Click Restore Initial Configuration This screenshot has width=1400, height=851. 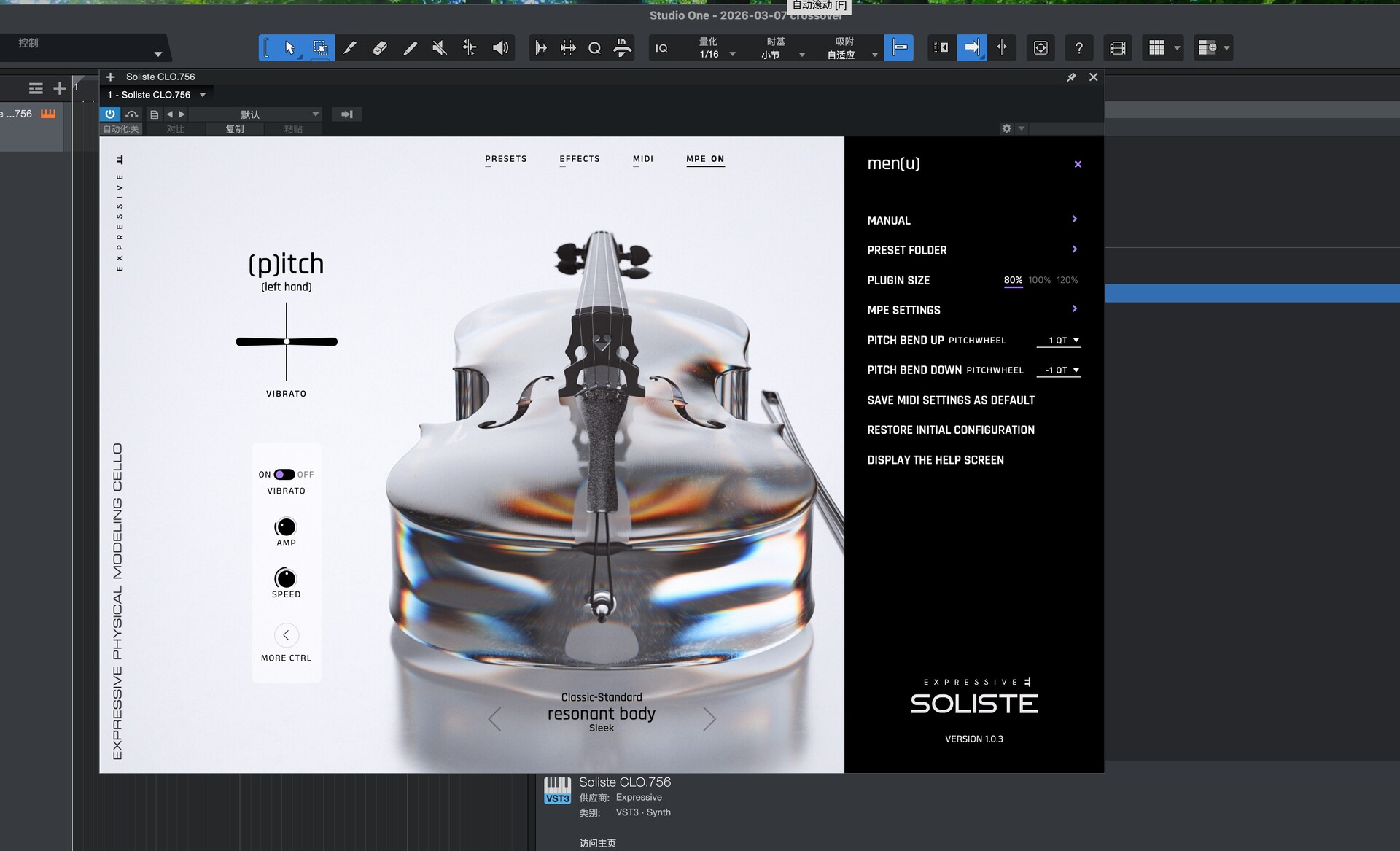[951, 430]
